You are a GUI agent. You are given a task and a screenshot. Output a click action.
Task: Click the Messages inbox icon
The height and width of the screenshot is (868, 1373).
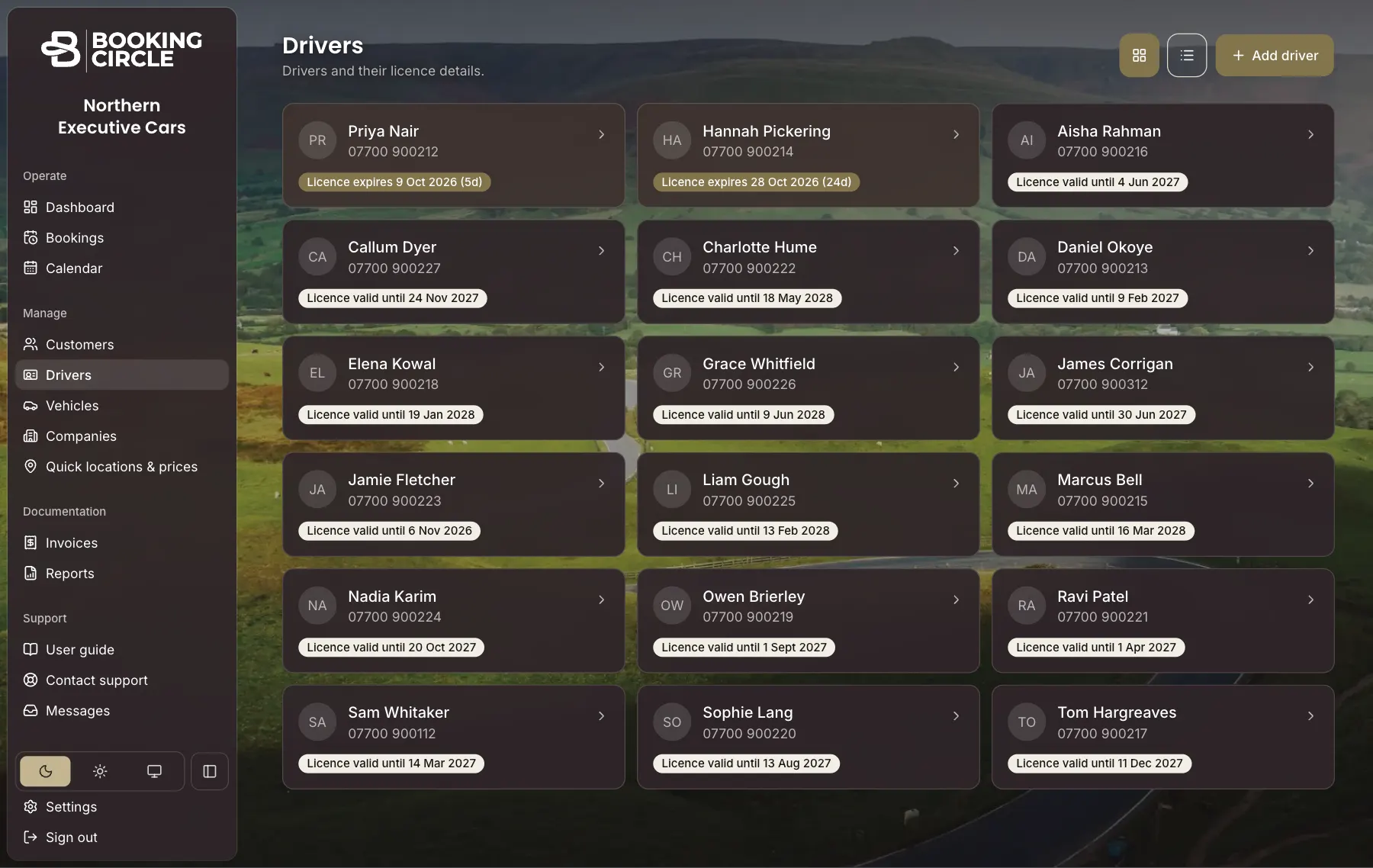click(x=31, y=710)
